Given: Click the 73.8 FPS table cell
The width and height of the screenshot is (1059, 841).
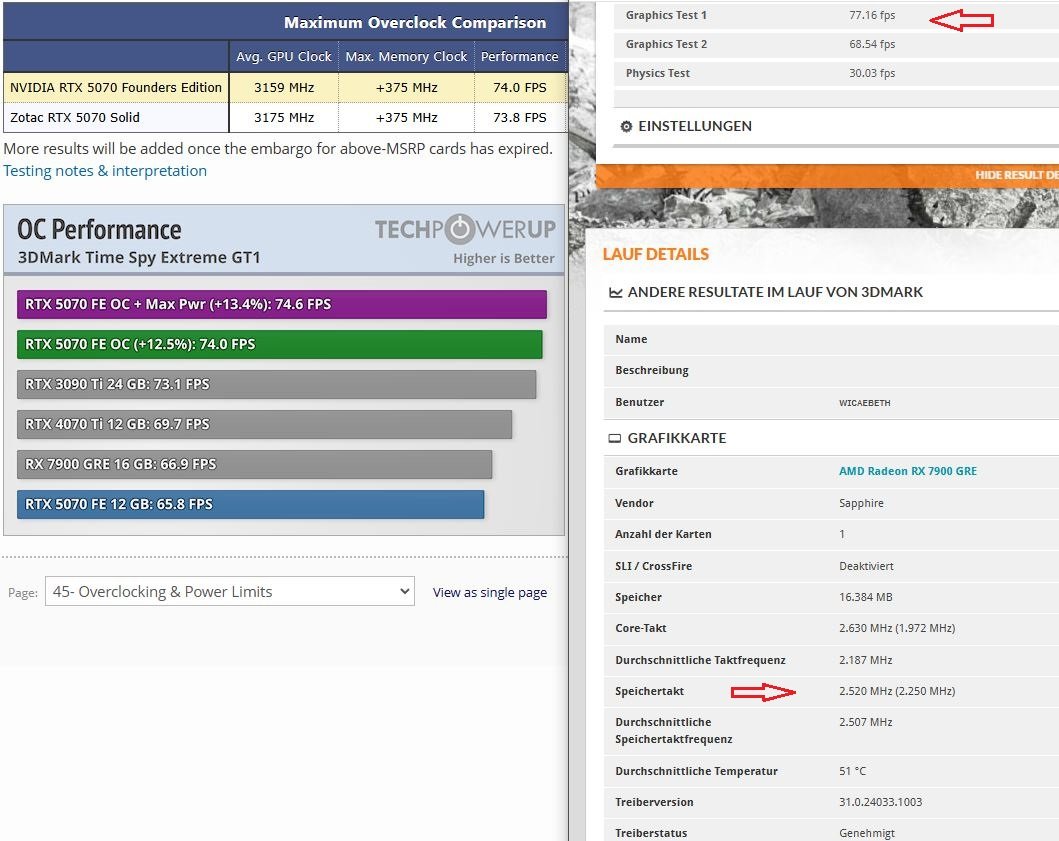Looking at the screenshot, I should [519, 117].
